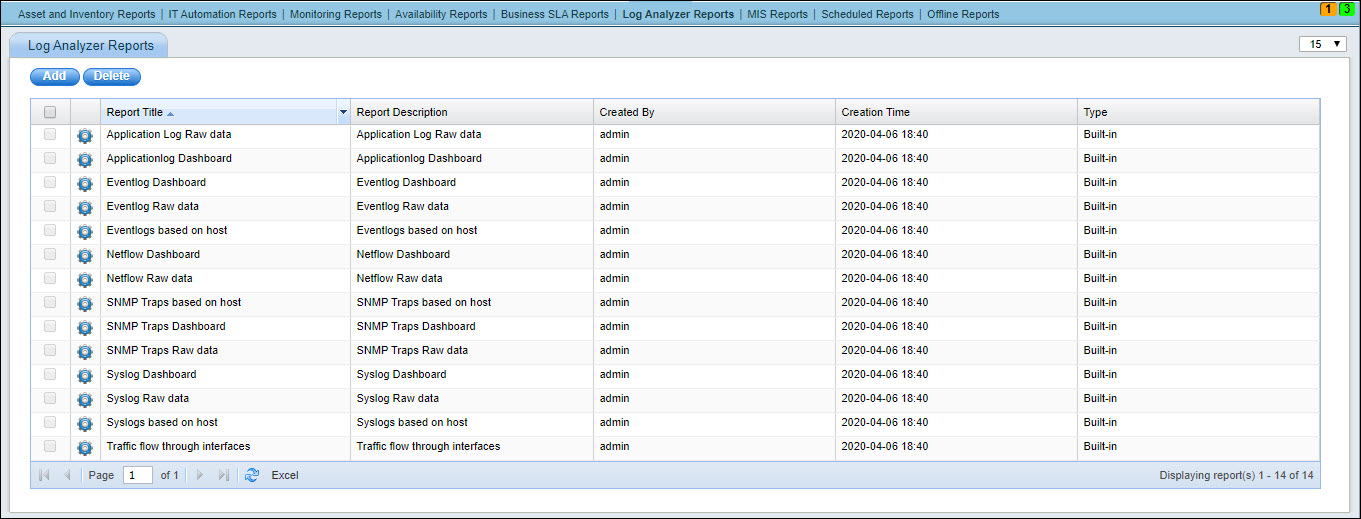Click gear icon beside Netflow Raw data
The image size is (1361, 519).
click(85, 279)
